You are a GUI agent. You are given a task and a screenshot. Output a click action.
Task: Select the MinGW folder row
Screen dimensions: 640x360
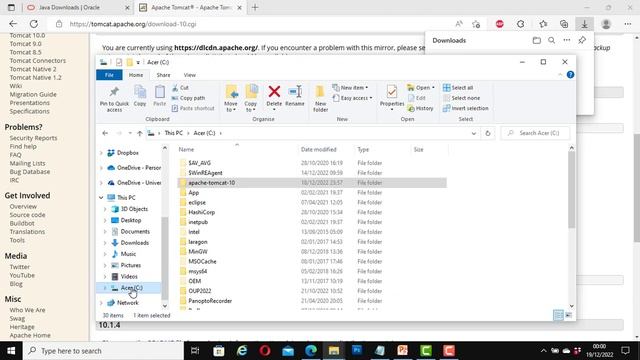[312, 252]
